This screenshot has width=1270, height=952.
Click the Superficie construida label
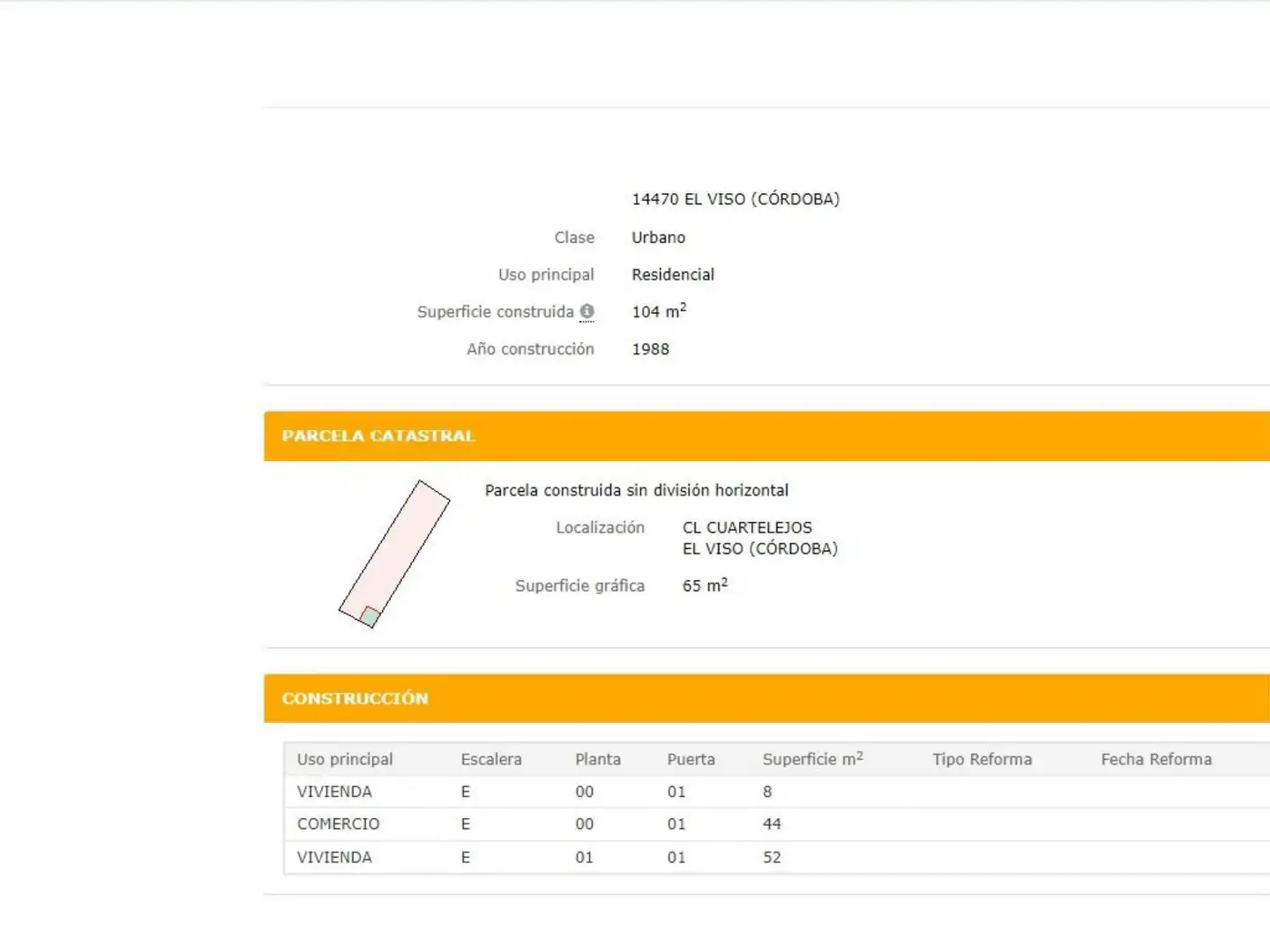point(495,311)
